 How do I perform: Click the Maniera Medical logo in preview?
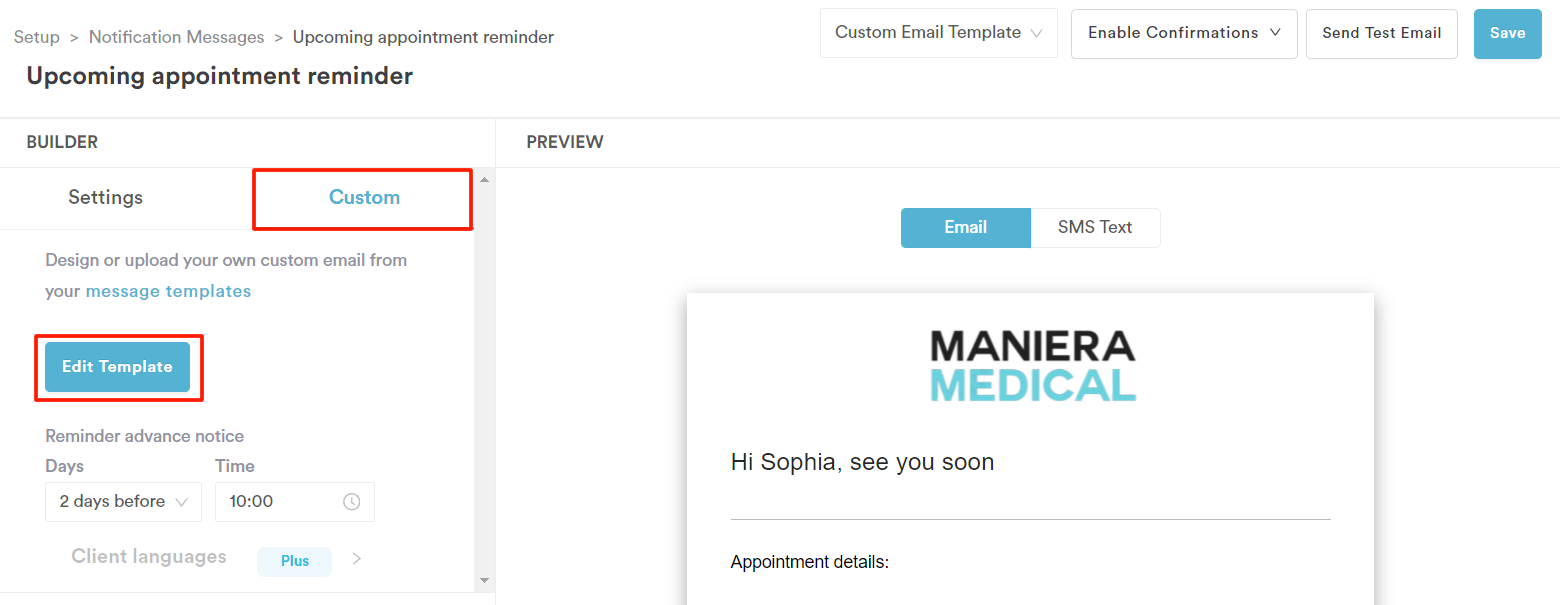coord(1033,367)
